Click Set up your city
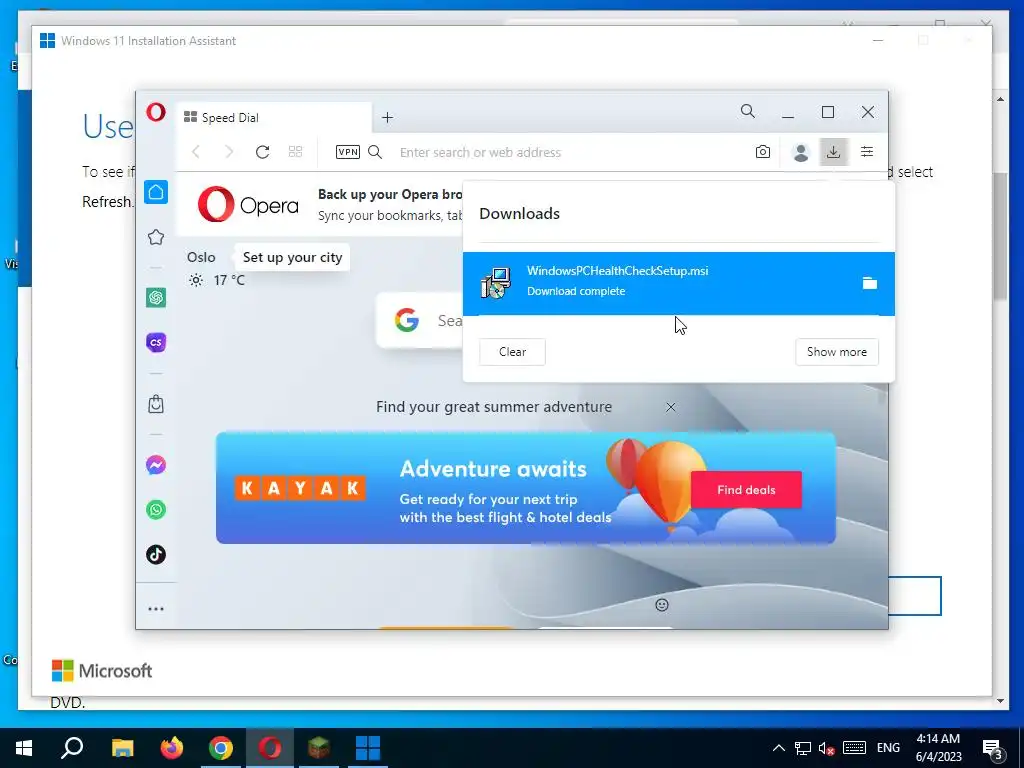Screen dimensions: 1024x768 tap(293, 257)
